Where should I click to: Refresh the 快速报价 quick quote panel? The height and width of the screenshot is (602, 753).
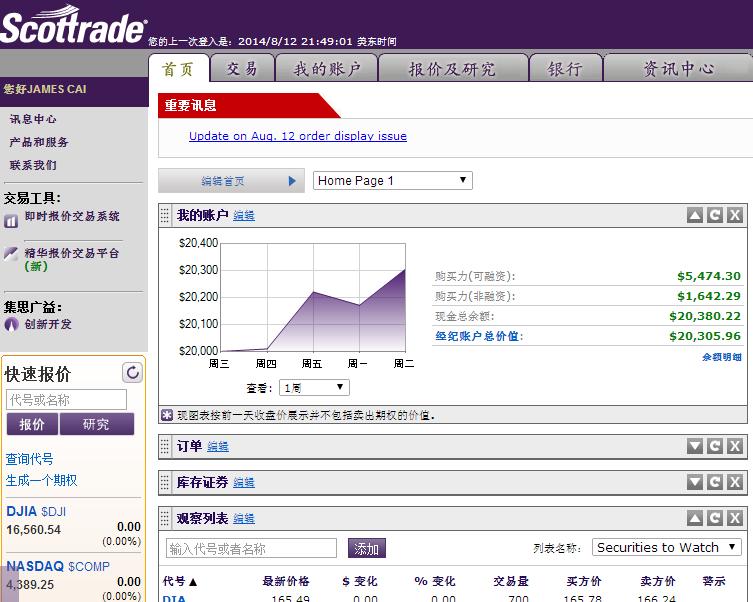click(132, 373)
